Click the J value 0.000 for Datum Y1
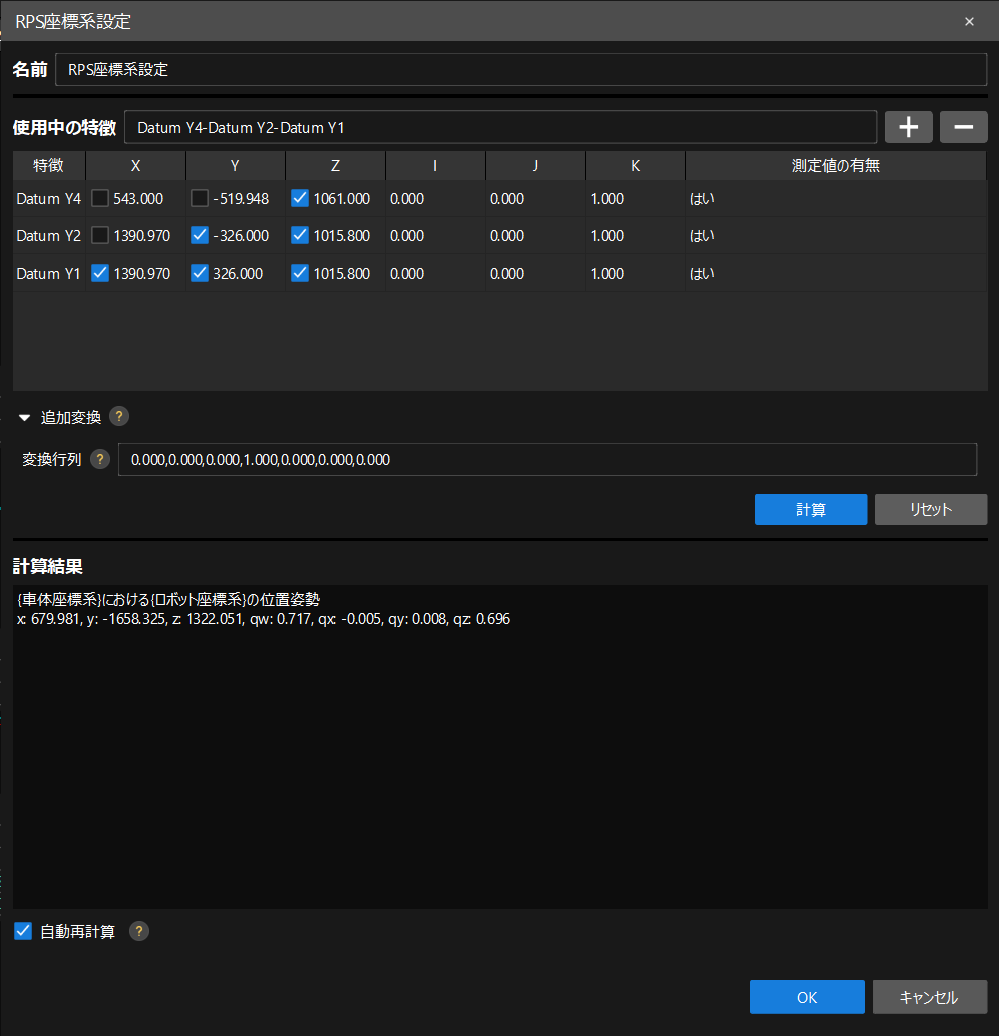 (507, 273)
